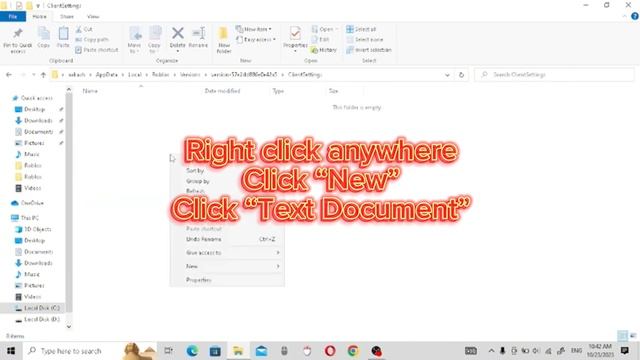Click taskbar Type here to search box
Screen dimensions: 640x360
coord(89,351)
